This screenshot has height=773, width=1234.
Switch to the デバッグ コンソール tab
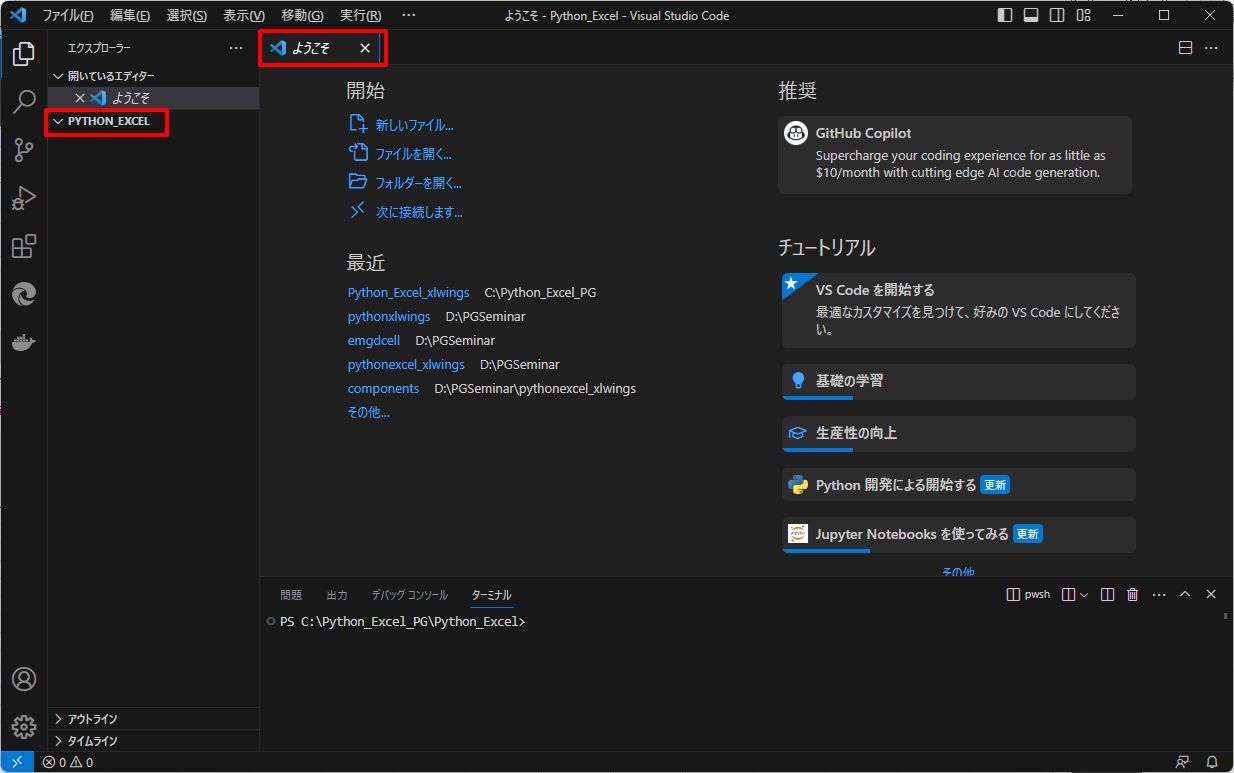click(410, 595)
